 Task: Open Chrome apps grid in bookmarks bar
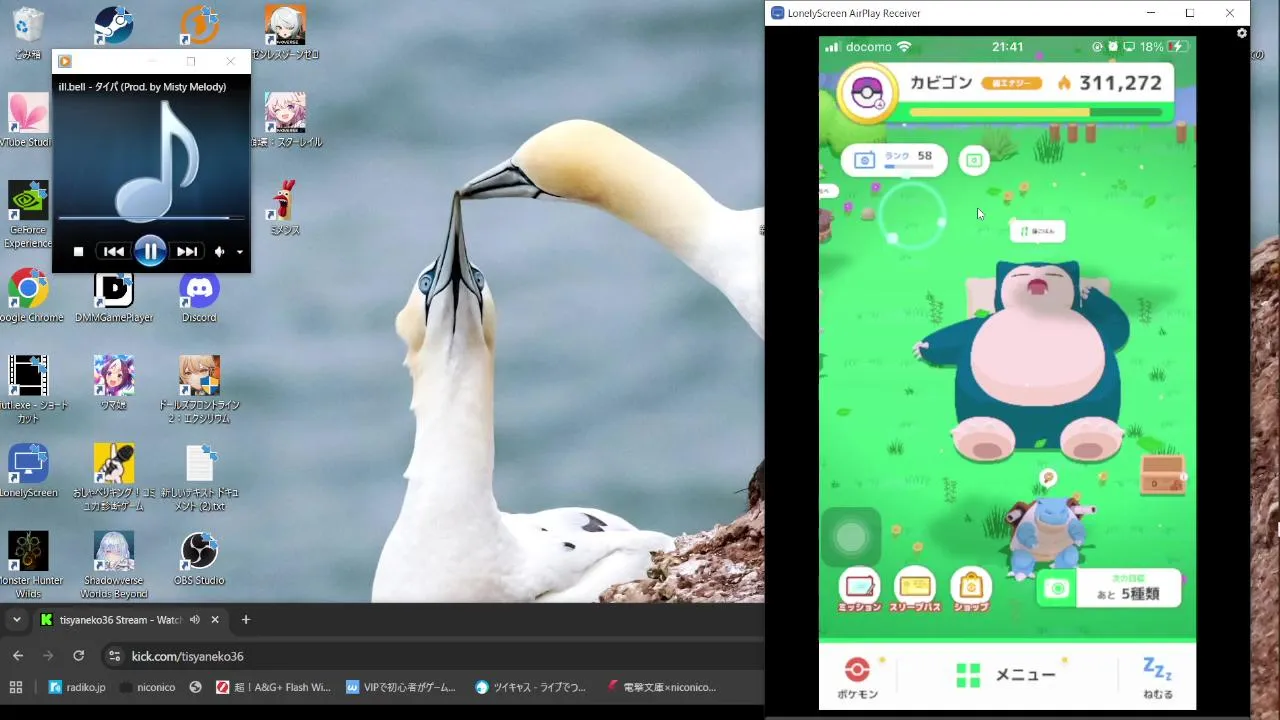point(16,687)
